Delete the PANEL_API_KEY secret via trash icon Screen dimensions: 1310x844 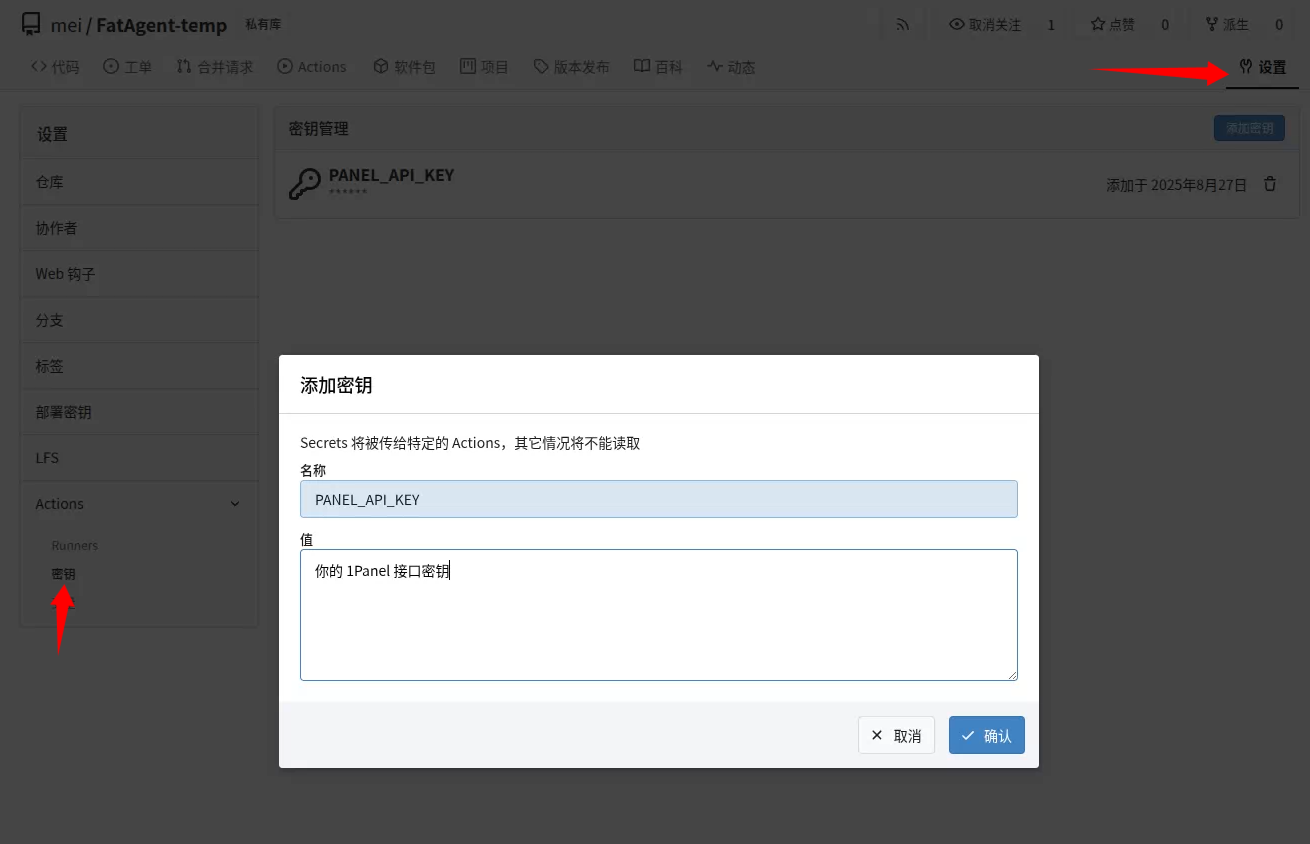(x=1270, y=184)
